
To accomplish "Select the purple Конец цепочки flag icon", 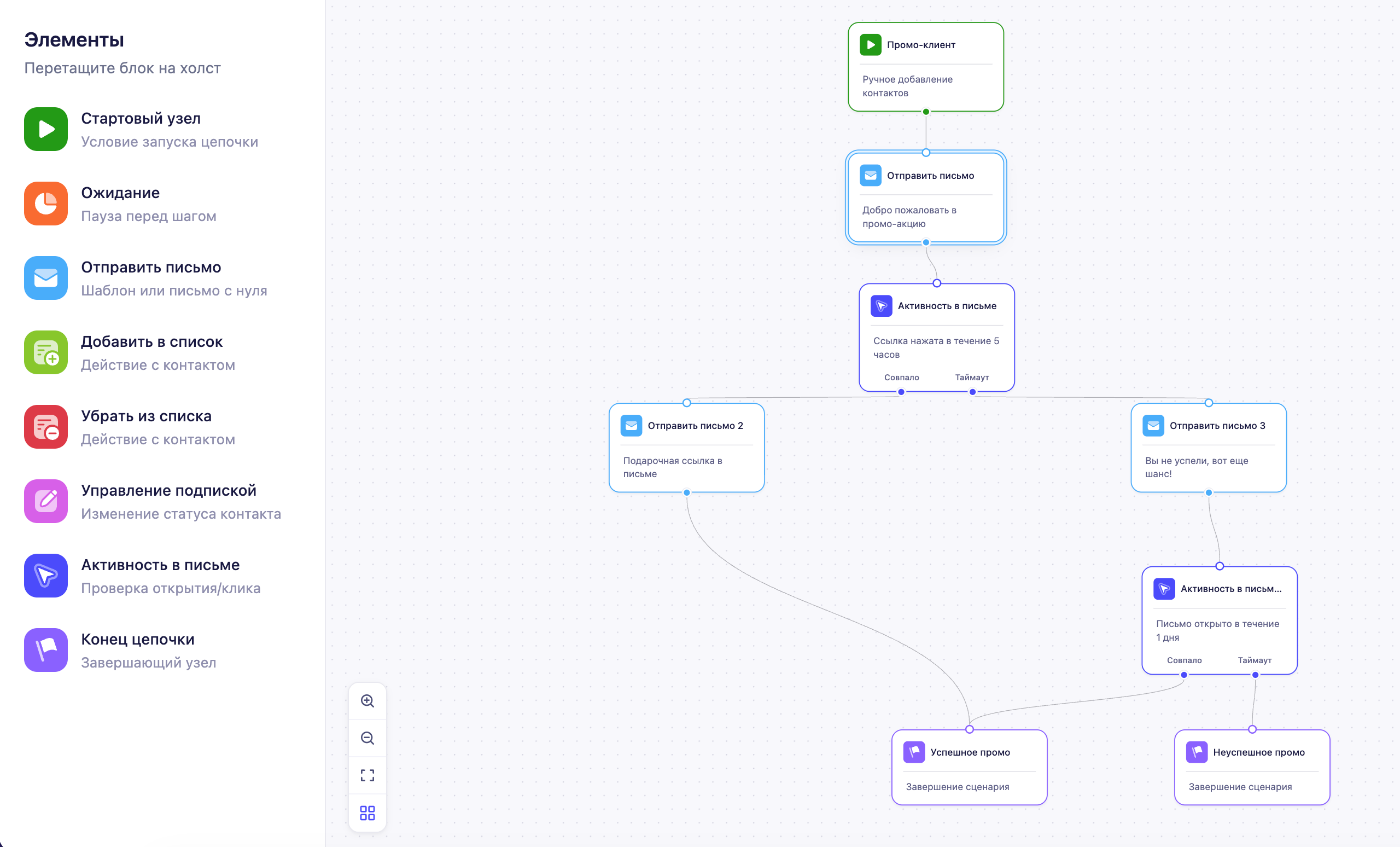I will pyautogui.click(x=46, y=651).
